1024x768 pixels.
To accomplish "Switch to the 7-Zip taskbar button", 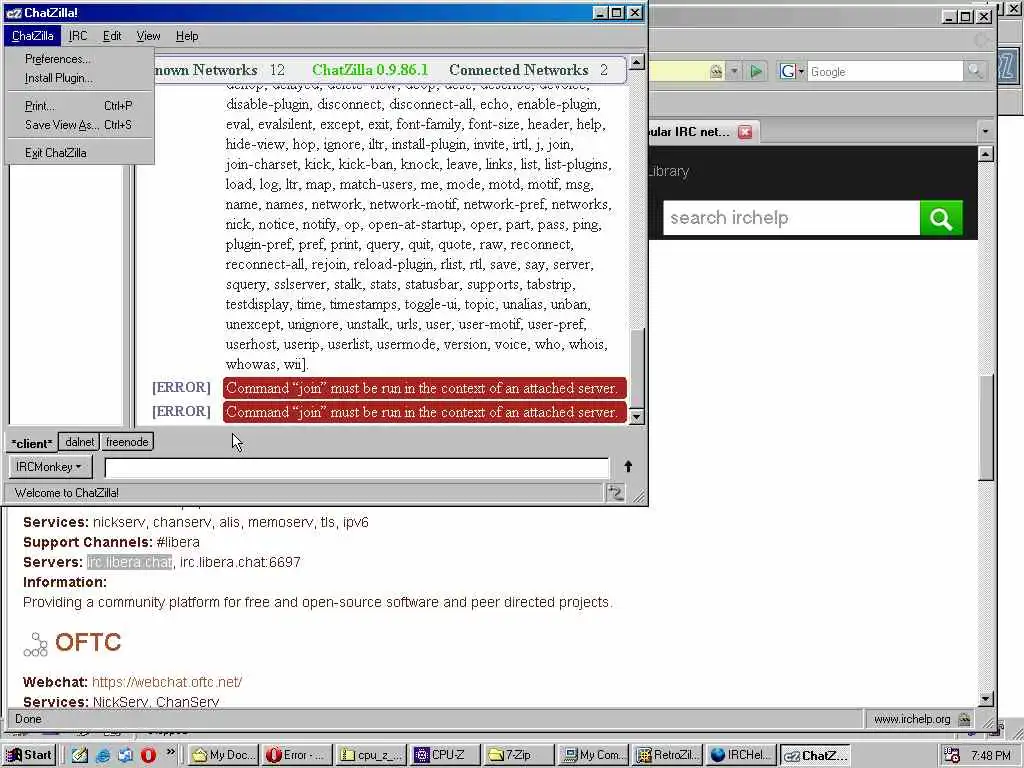I will coord(519,755).
